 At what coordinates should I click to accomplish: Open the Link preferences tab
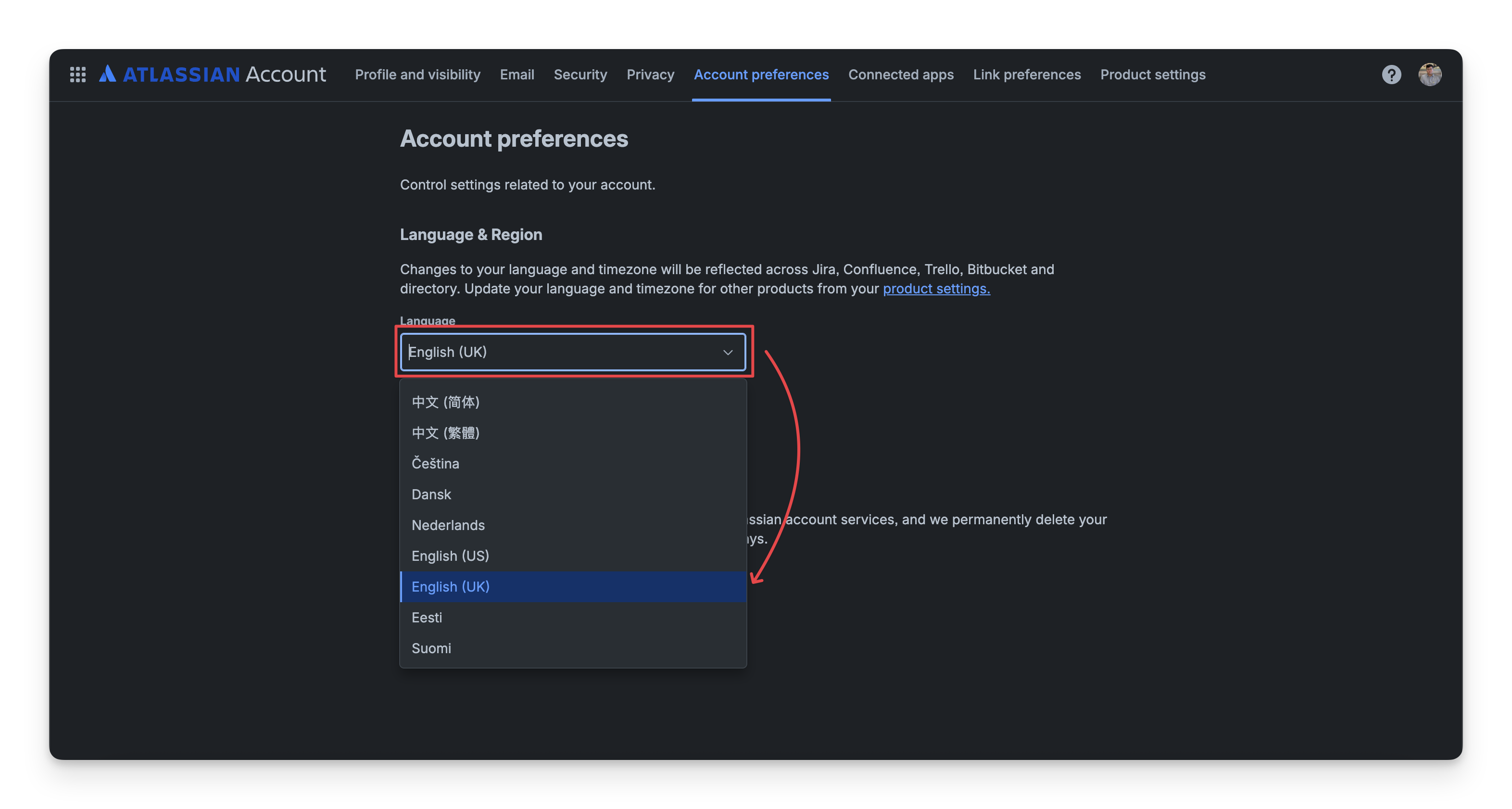click(1027, 75)
